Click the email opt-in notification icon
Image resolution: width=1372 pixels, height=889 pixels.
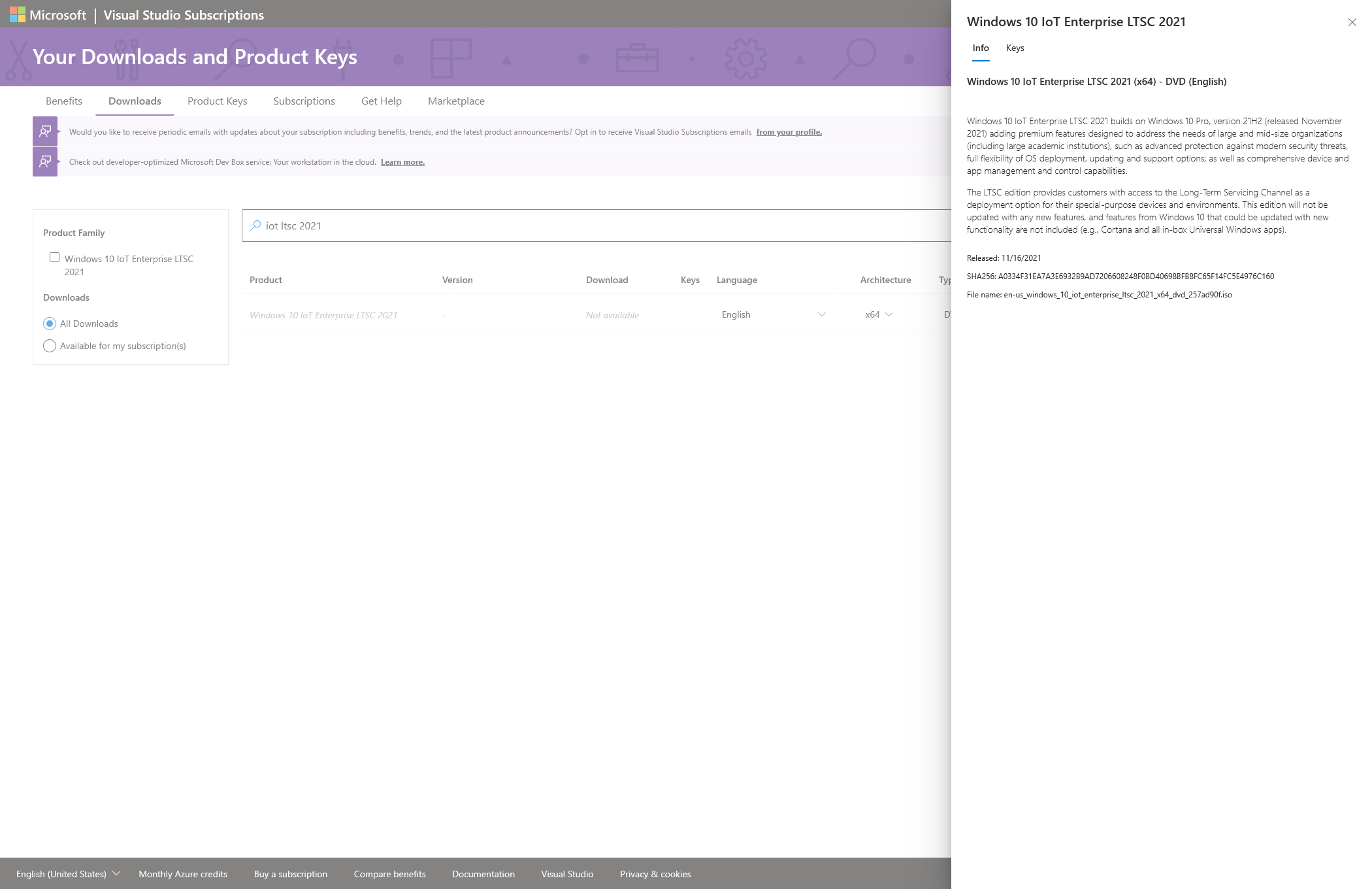click(x=45, y=131)
